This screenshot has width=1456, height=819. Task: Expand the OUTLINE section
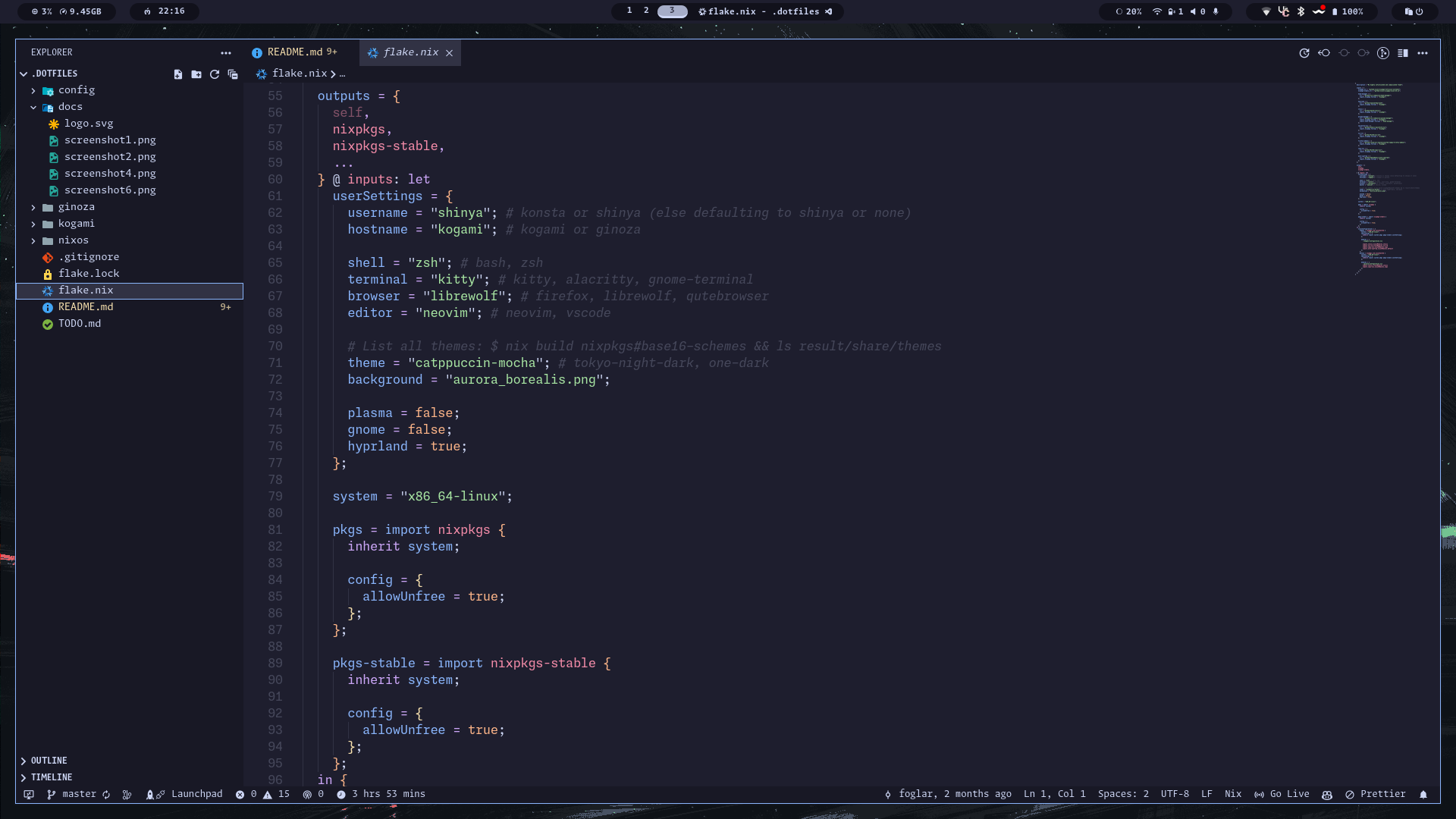(49, 761)
